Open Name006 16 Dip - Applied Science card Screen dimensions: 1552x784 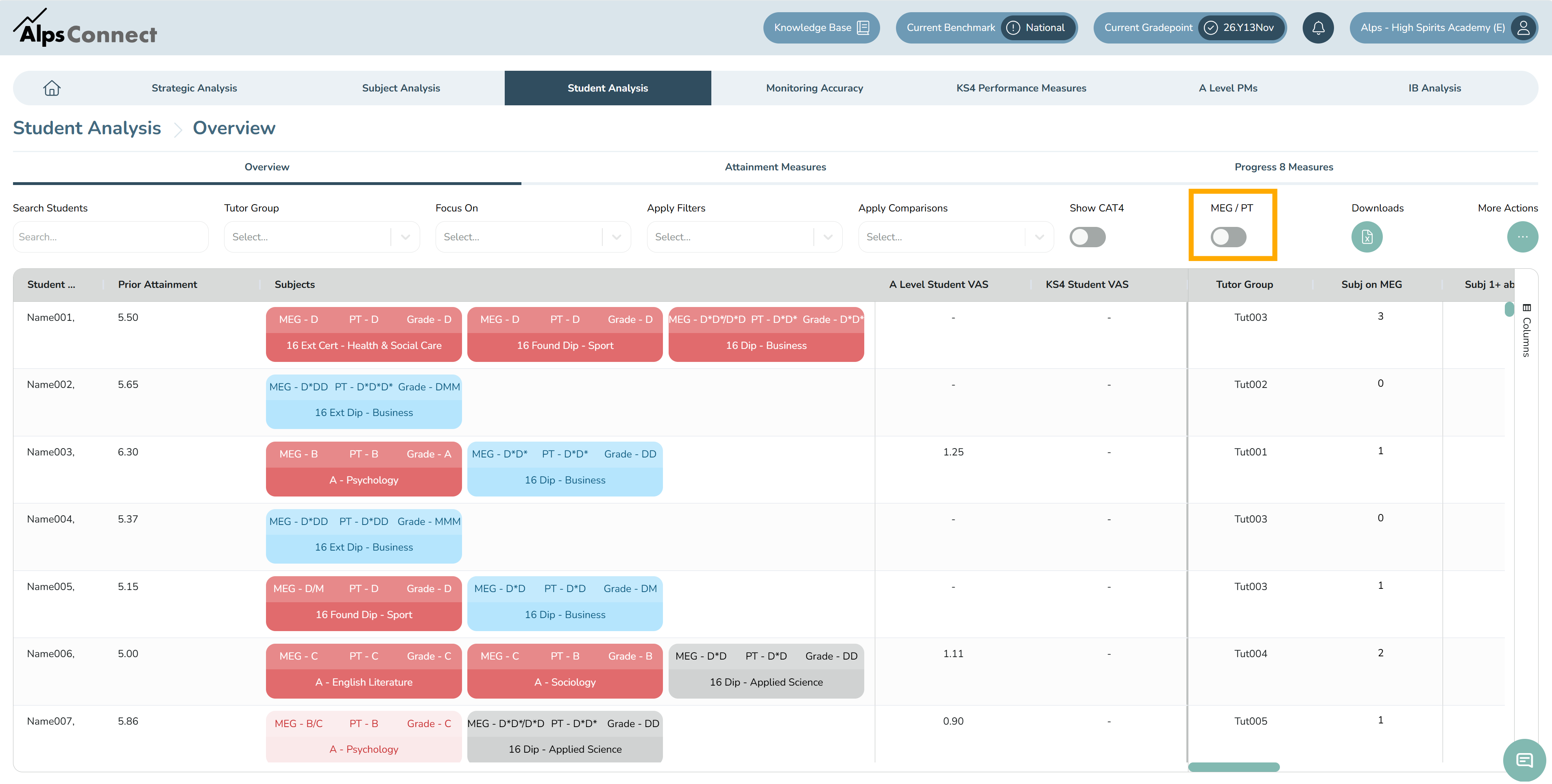tap(766, 671)
